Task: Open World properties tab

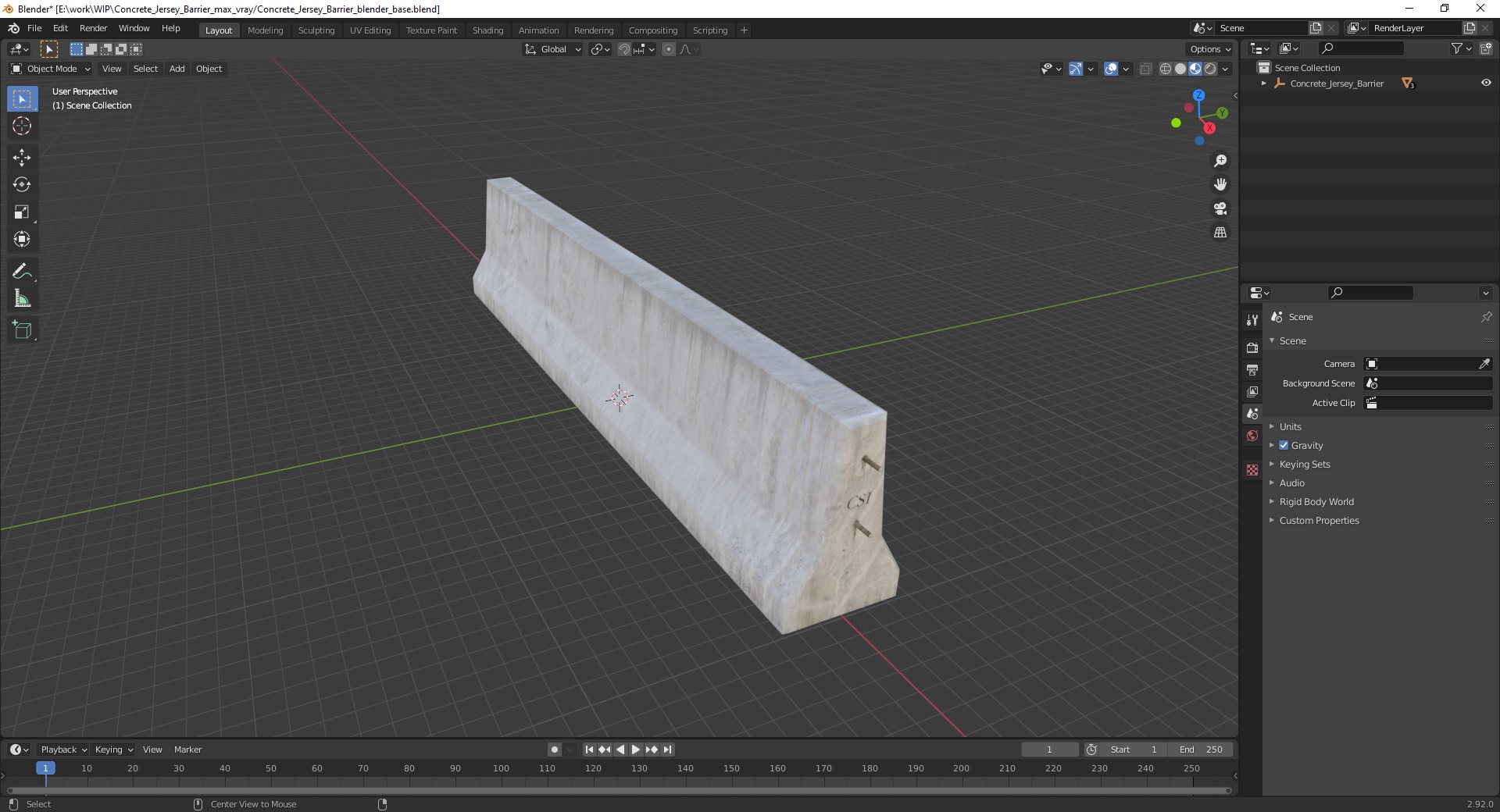Action: (1252, 436)
